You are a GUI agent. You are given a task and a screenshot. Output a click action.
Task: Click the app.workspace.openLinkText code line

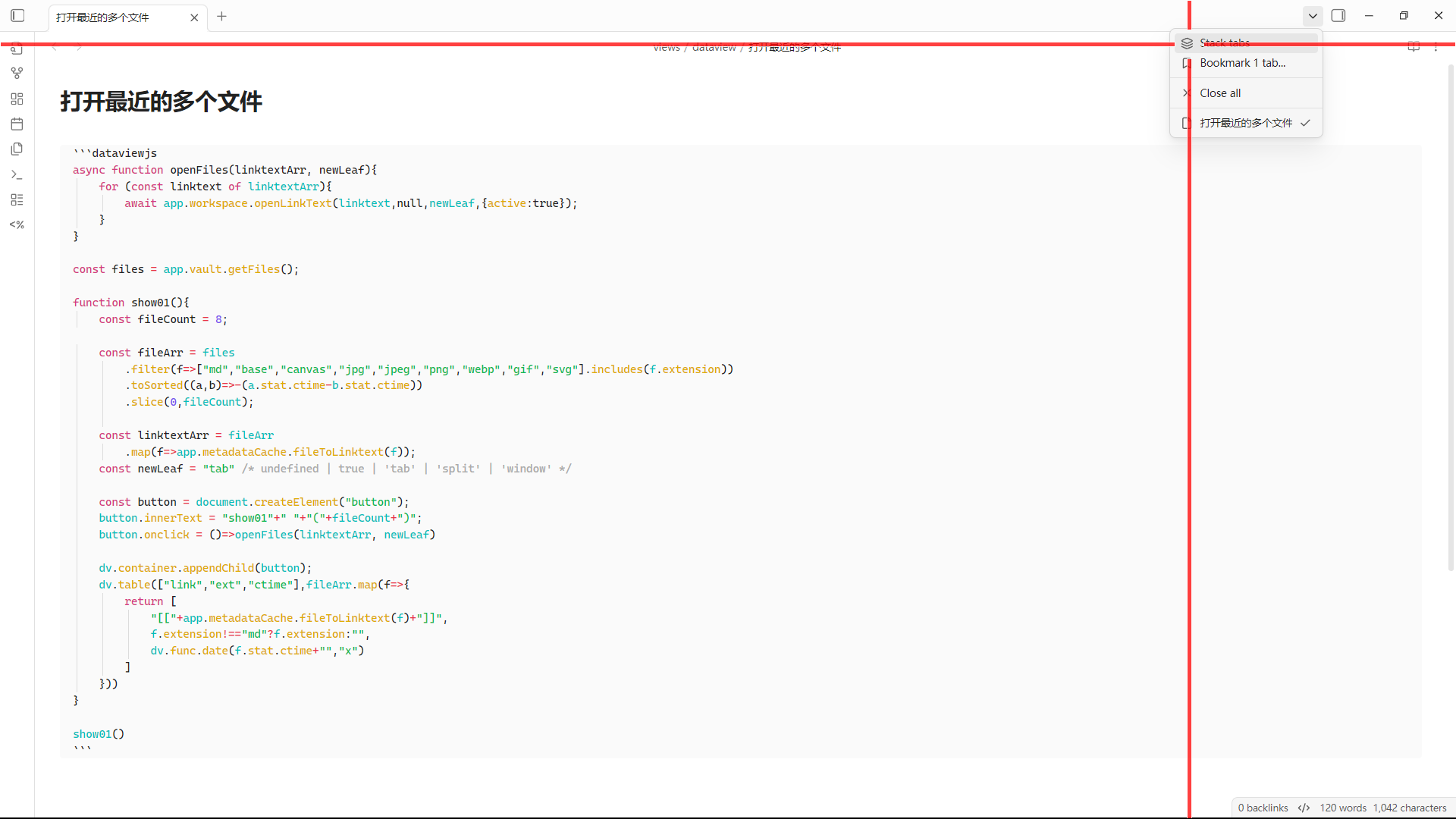[x=351, y=203]
